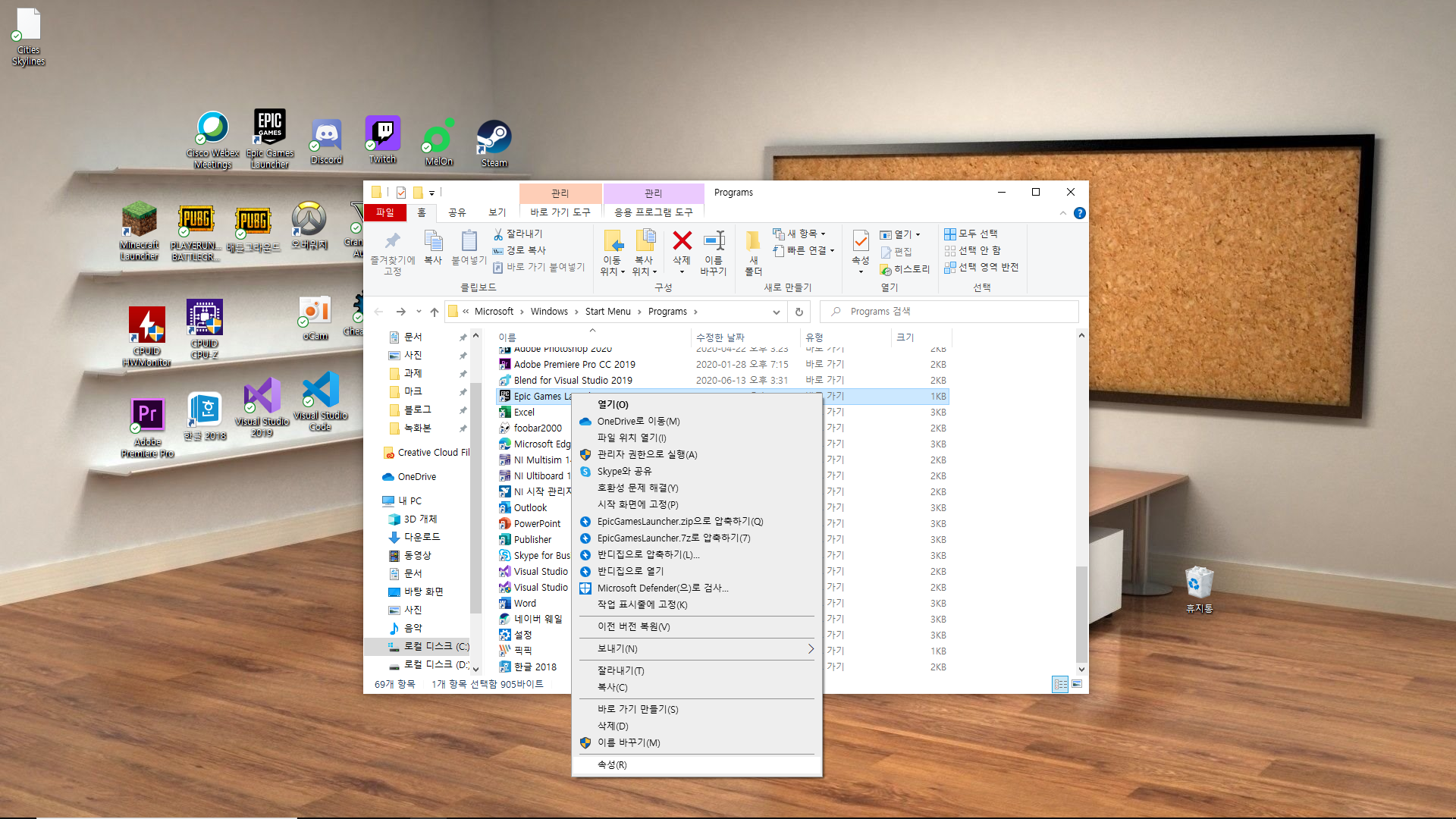Choose Scan with Microsoft Defender menu entry
1456x819 pixels.
697,588
